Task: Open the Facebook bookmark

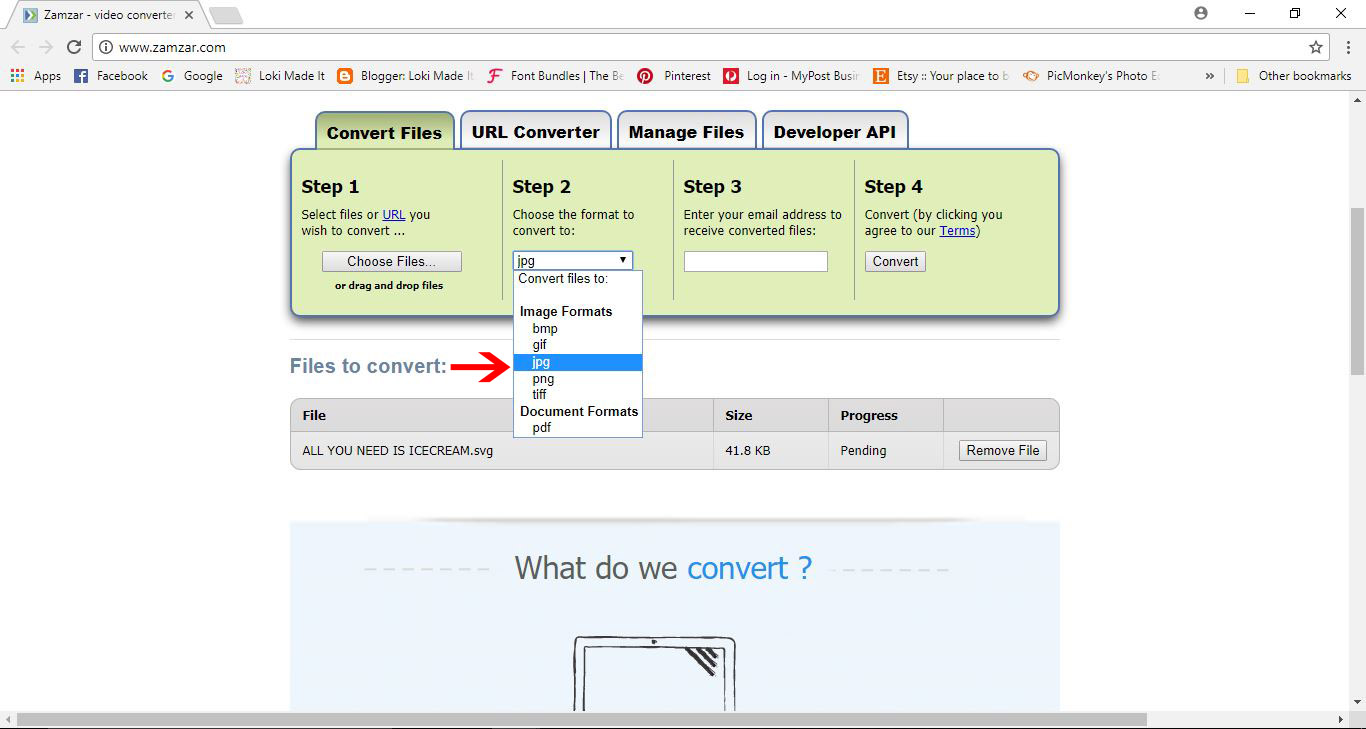Action: pyautogui.click(x=111, y=76)
